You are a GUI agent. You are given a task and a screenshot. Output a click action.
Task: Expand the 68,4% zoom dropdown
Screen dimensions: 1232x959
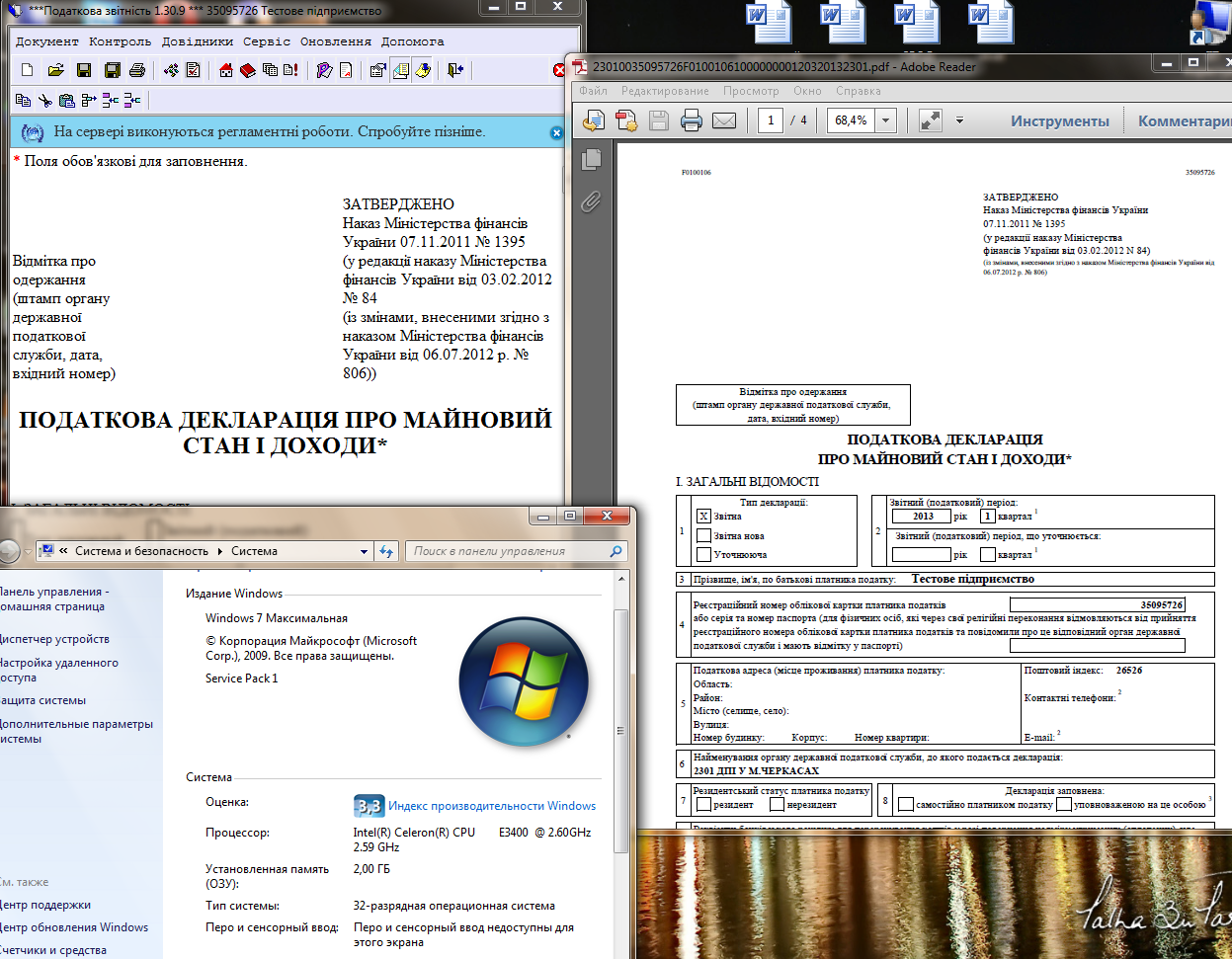(885, 120)
